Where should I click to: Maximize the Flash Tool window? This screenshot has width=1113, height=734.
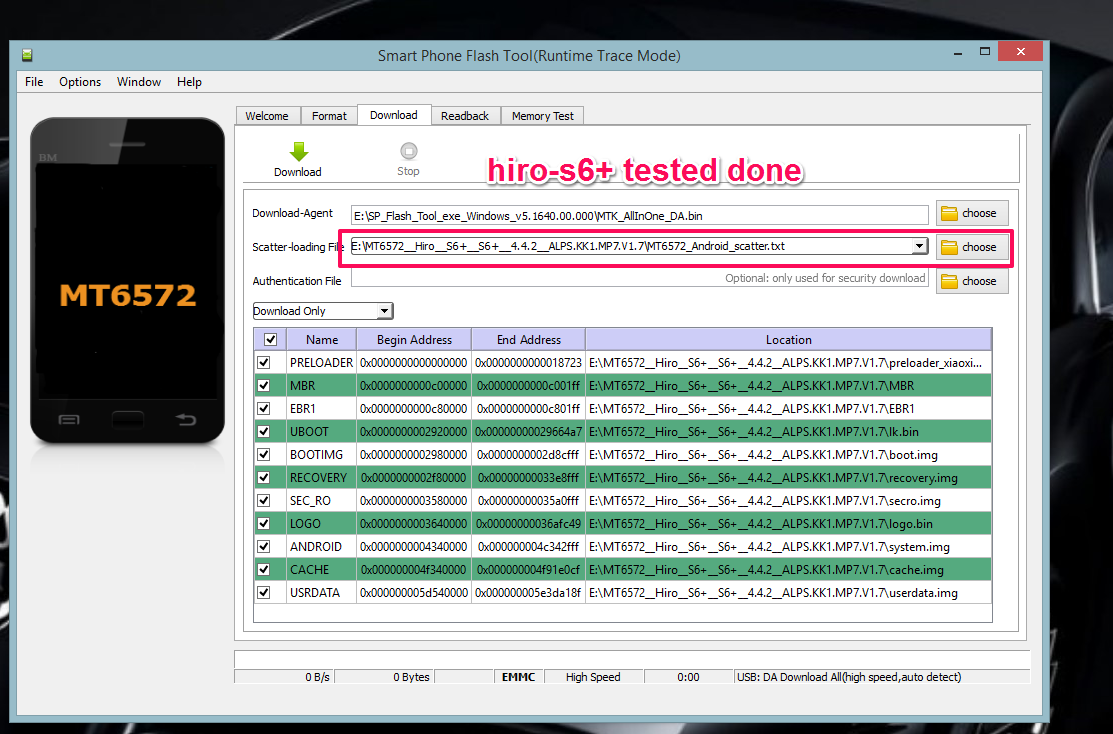[x=985, y=52]
